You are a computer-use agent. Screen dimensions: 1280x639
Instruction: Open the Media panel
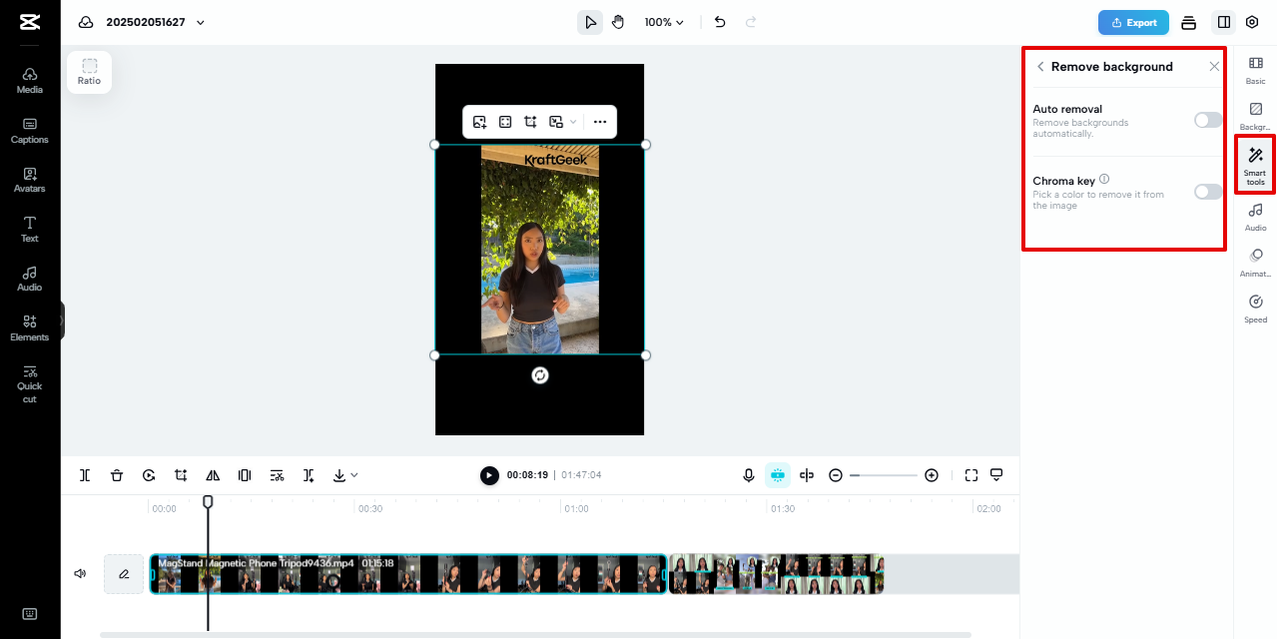(30, 81)
